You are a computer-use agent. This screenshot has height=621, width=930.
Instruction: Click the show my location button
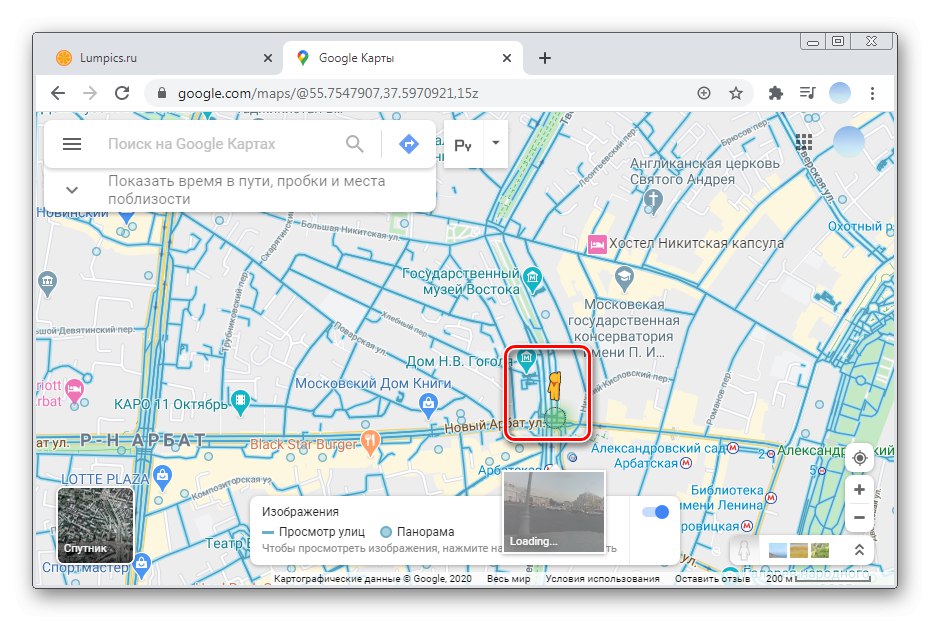859,458
